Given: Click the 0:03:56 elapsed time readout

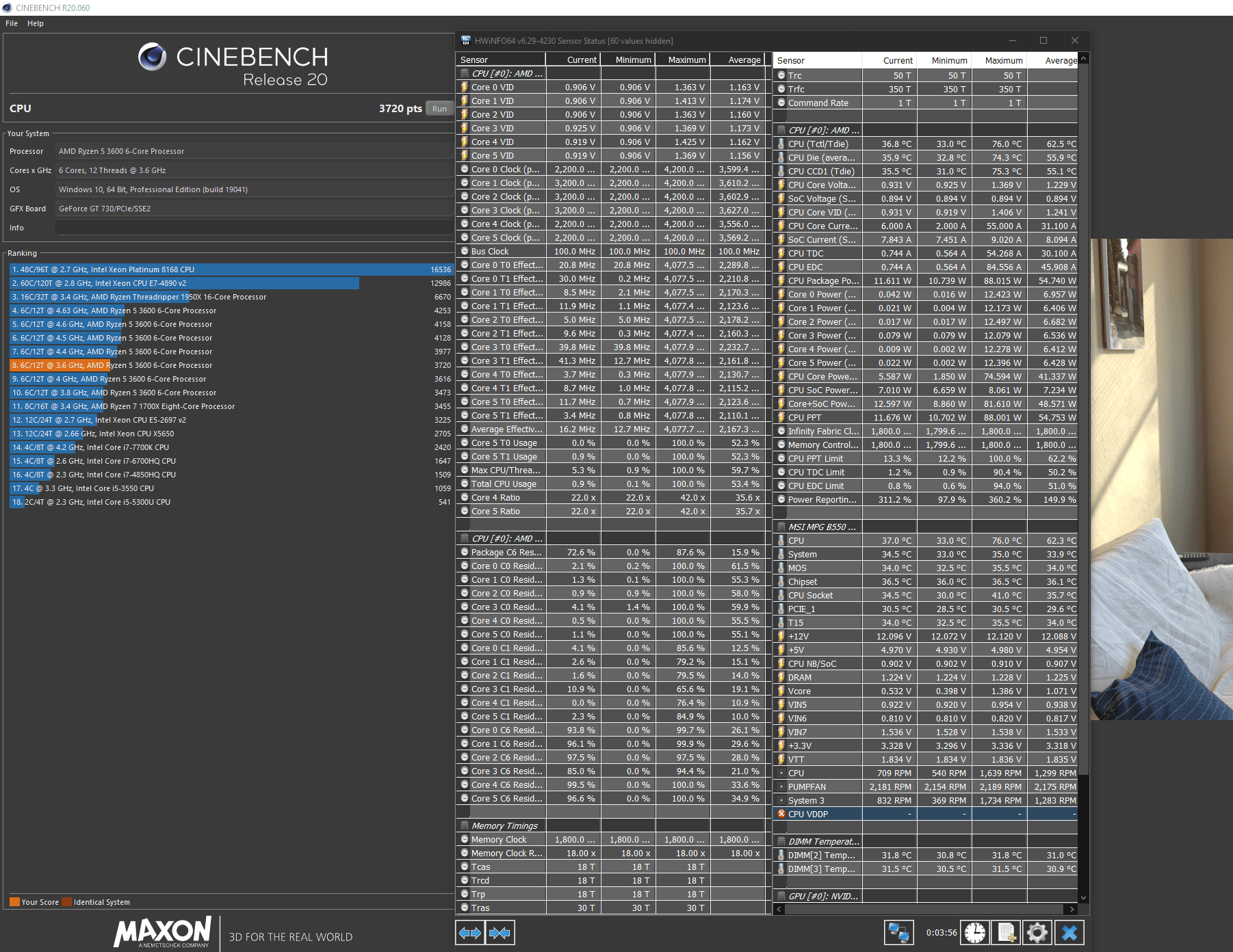Looking at the screenshot, I should click(x=942, y=933).
